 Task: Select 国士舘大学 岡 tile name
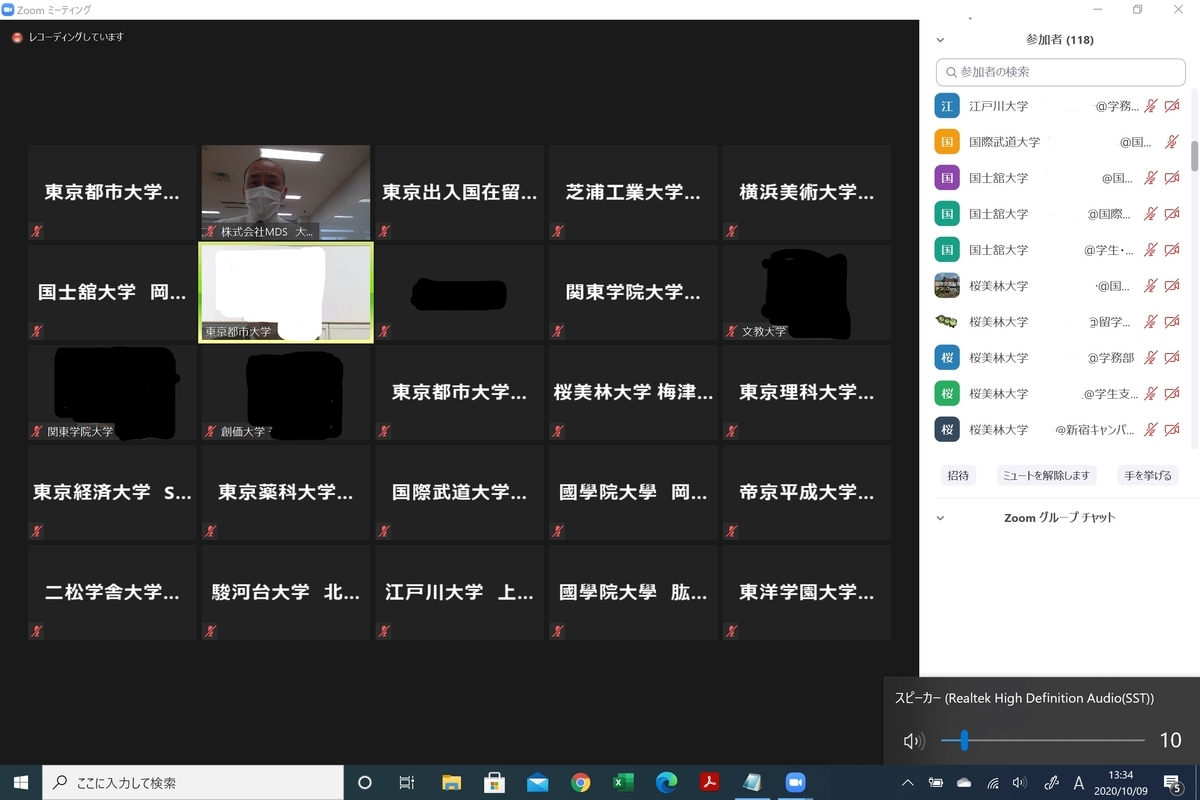tap(112, 293)
